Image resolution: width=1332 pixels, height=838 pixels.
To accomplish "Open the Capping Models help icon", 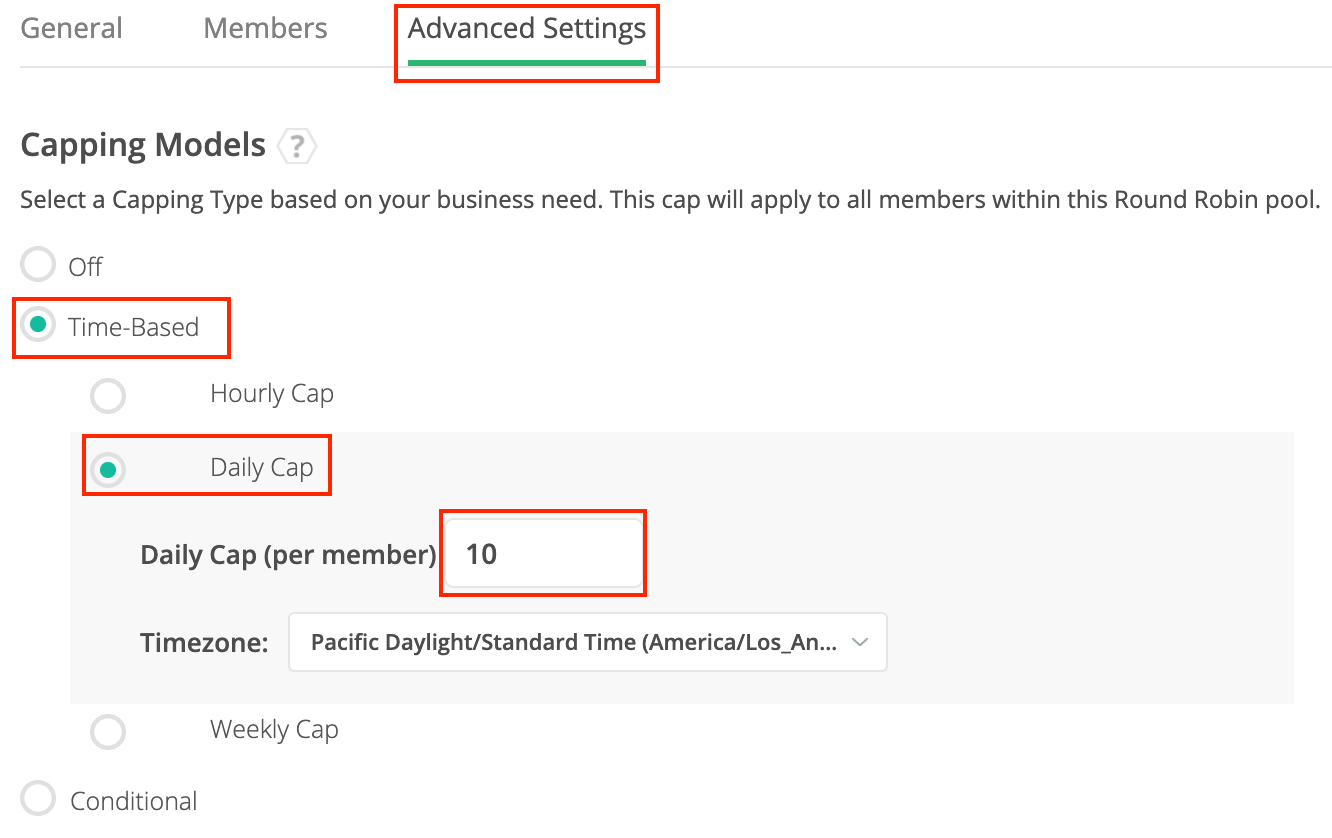I will [x=297, y=147].
